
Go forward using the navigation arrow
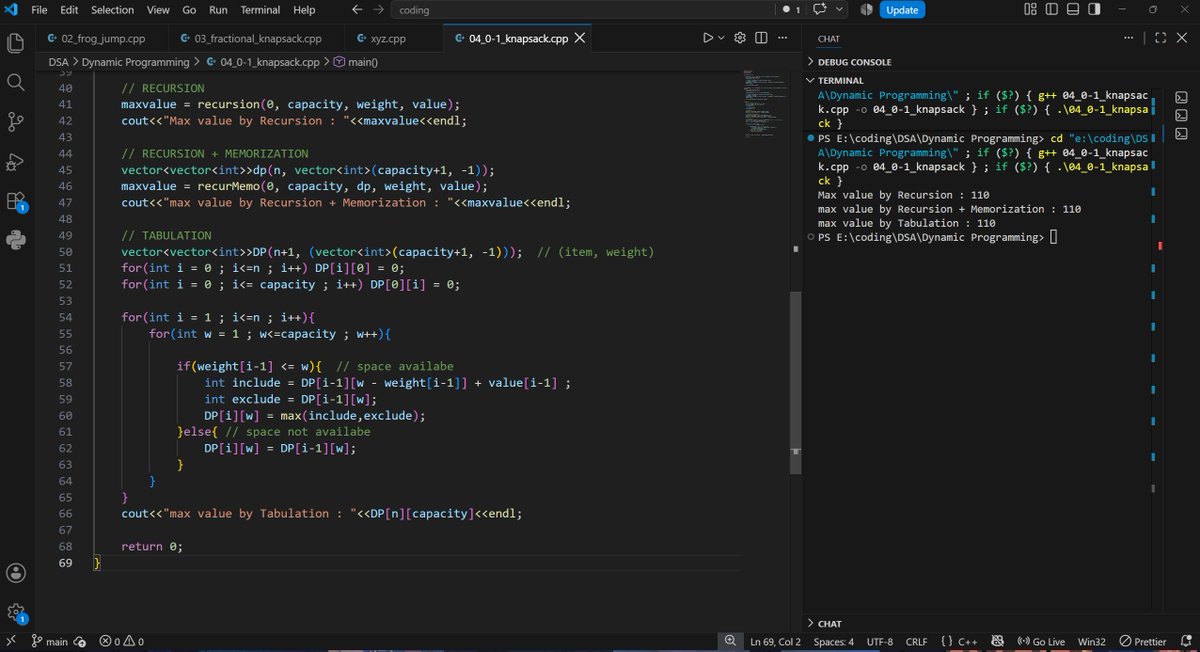(378, 10)
